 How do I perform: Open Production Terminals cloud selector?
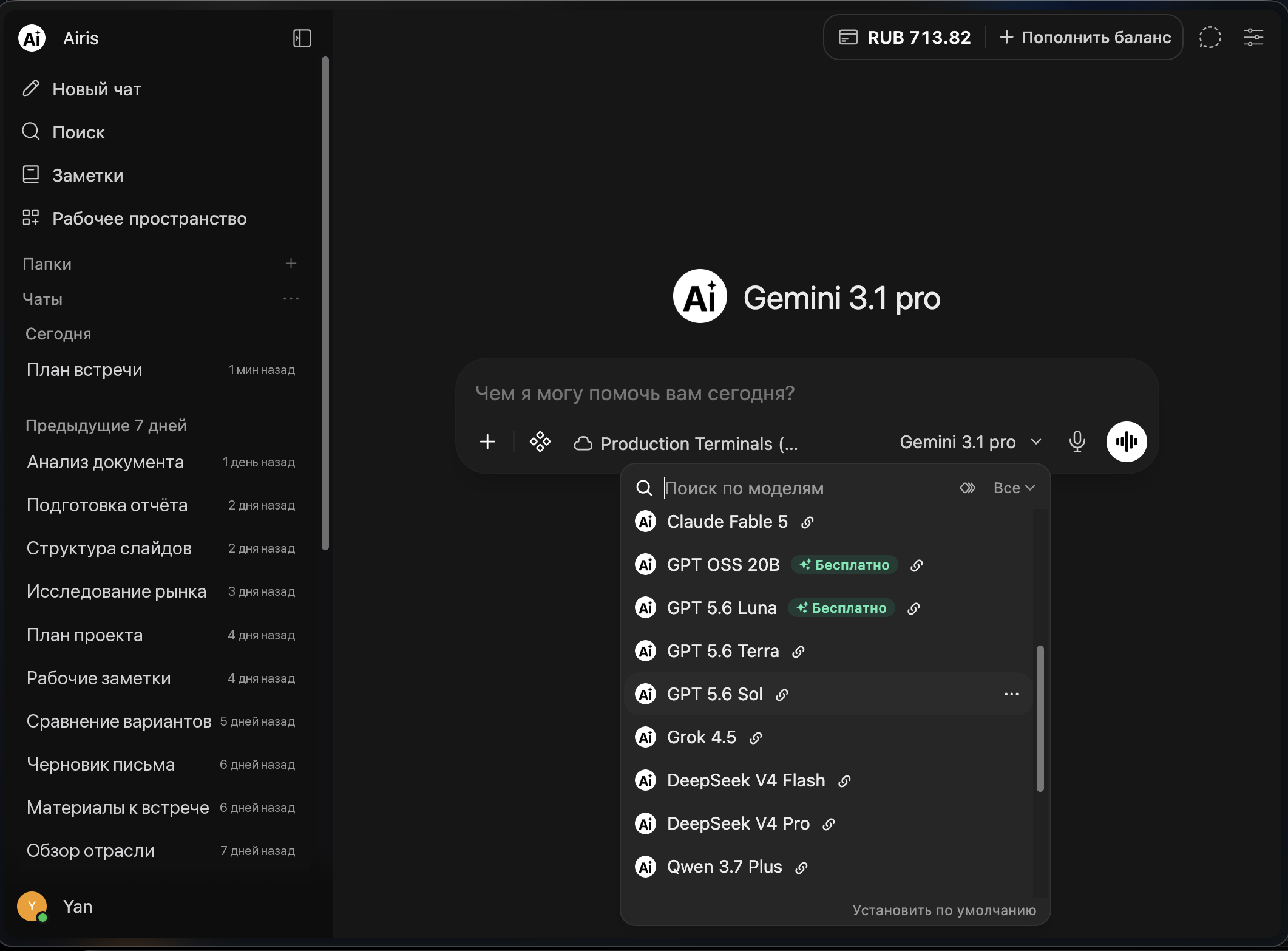[686, 443]
